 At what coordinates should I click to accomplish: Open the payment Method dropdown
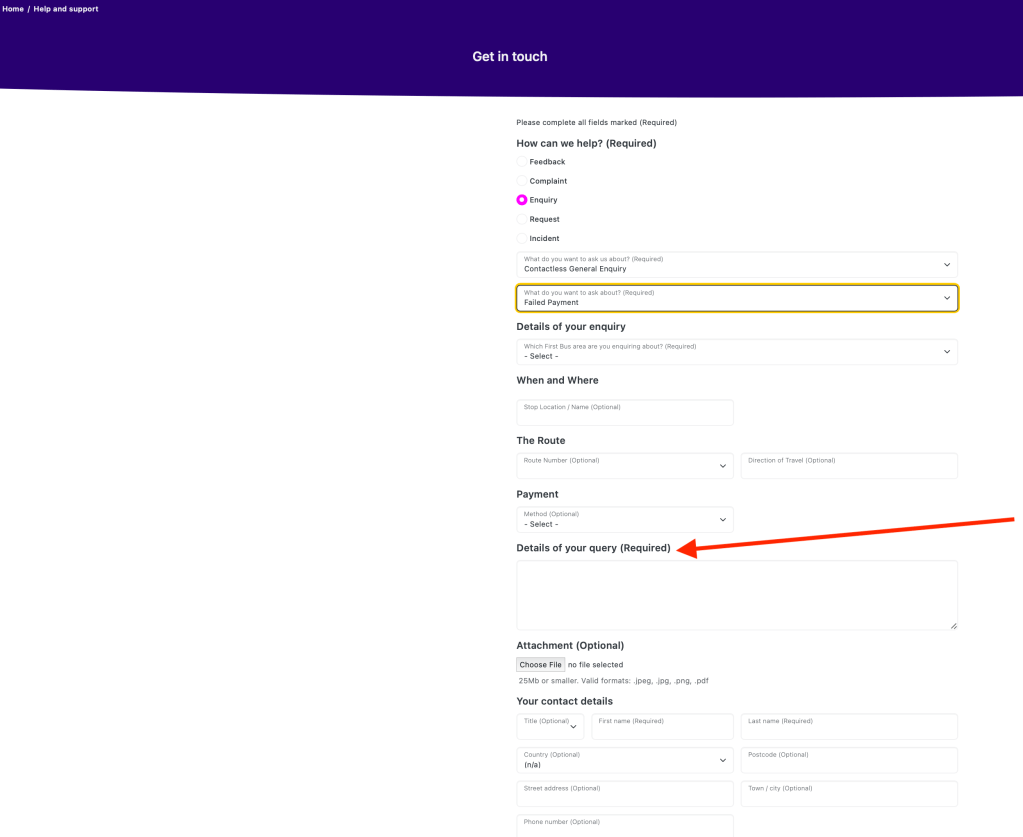point(624,520)
